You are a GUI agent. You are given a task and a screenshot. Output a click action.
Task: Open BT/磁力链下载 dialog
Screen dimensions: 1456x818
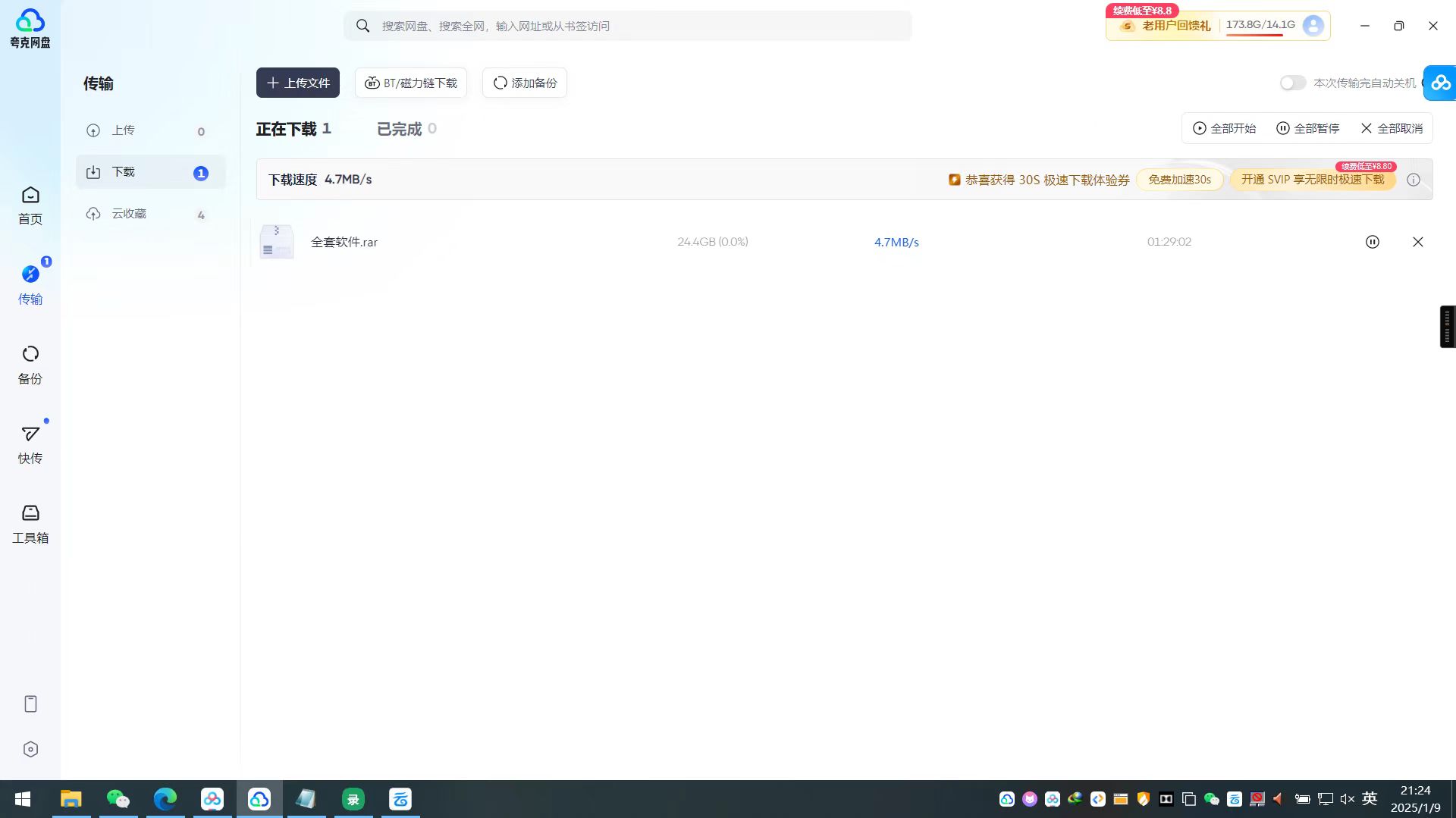tap(411, 83)
